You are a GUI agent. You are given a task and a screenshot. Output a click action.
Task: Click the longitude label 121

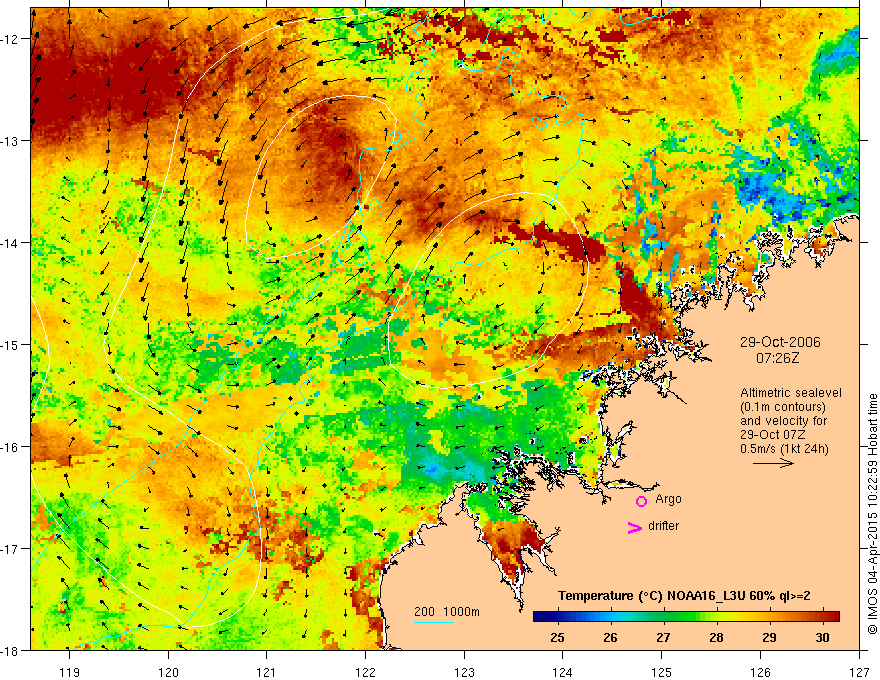tap(267, 672)
